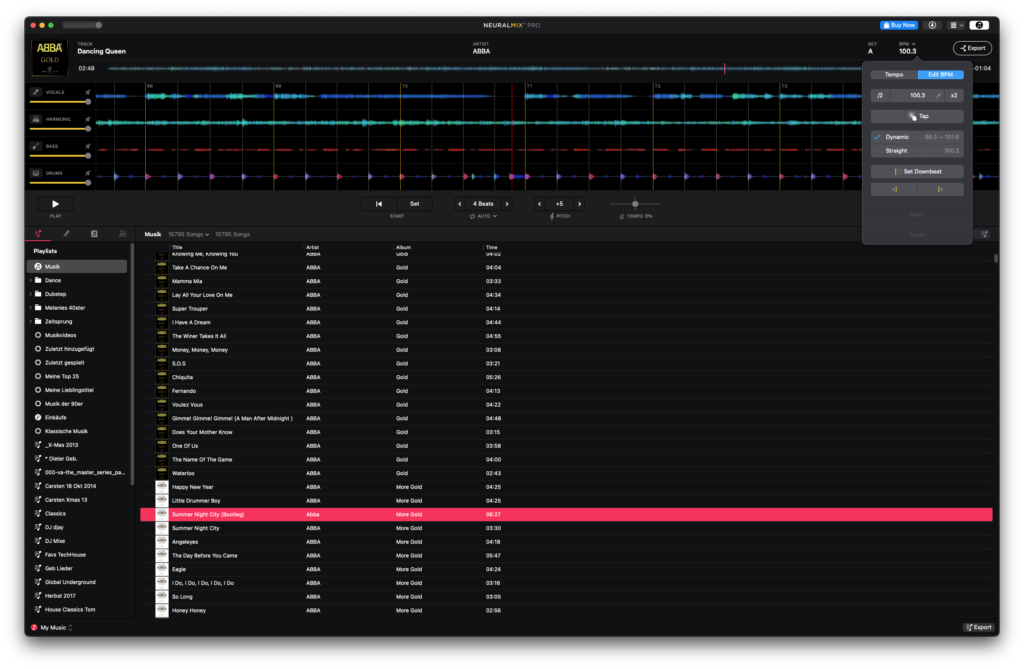1024x669 pixels.
Task: Click the Bass guitar stem icon
Action: point(36,145)
